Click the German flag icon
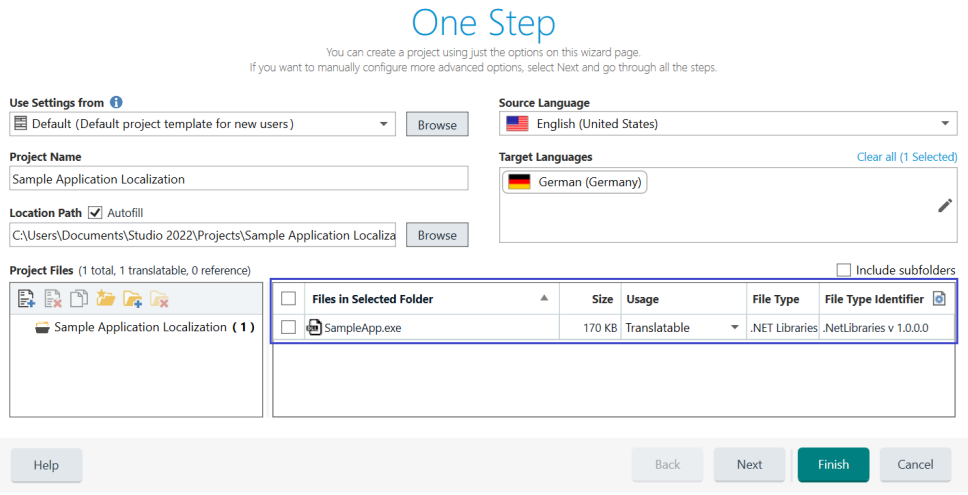This screenshot has width=968, height=495. pos(519,182)
